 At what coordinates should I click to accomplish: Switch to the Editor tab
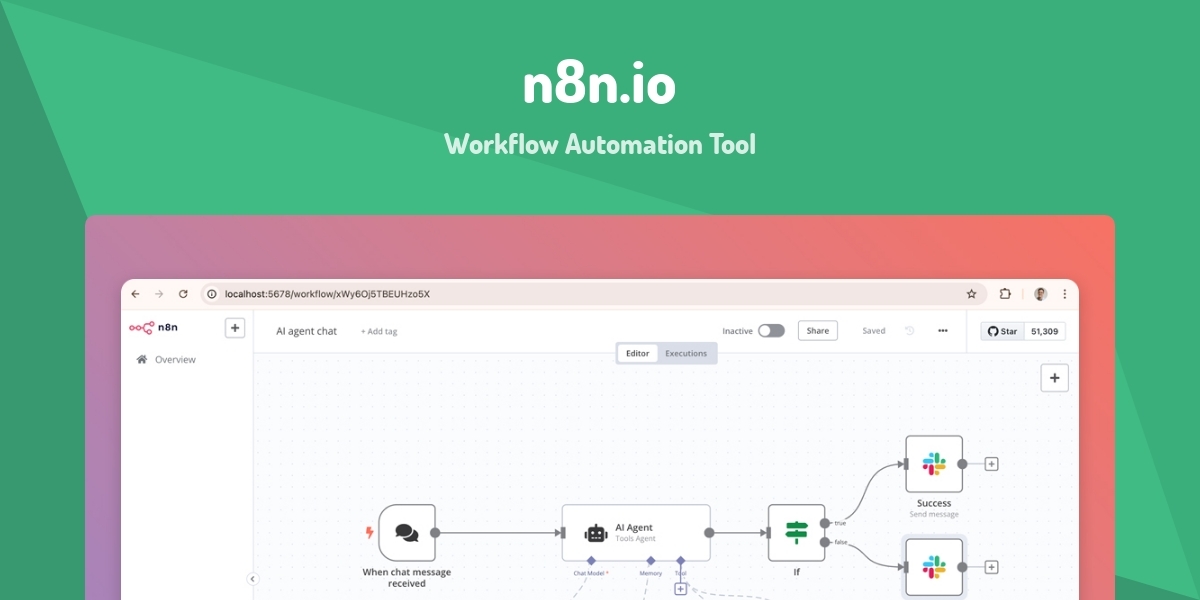(x=637, y=353)
